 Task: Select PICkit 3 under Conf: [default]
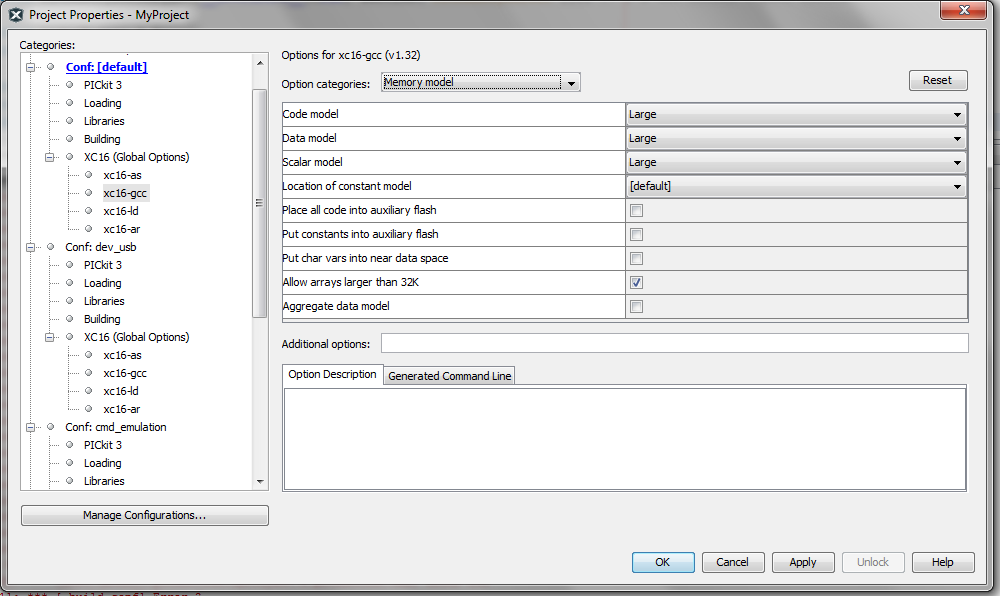pyautogui.click(x=103, y=85)
